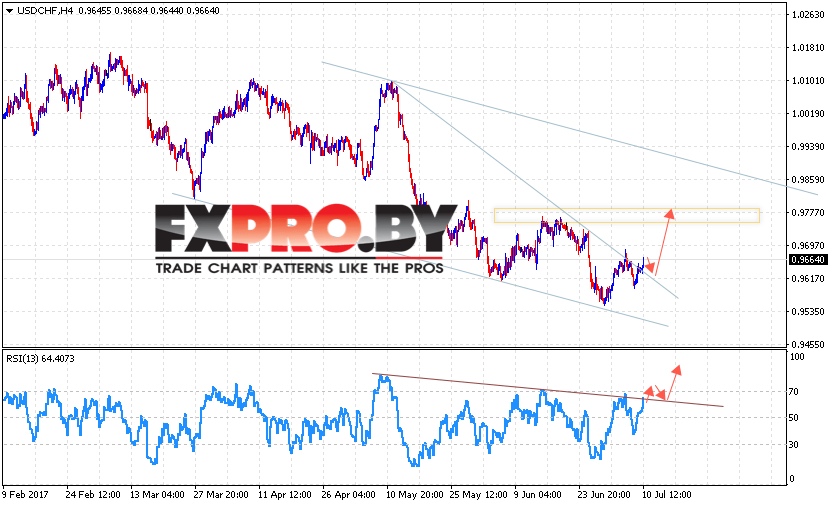829x506 pixels.
Task: Click the 1.00190 price axis value
Action: pyautogui.click(x=808, y=114)
